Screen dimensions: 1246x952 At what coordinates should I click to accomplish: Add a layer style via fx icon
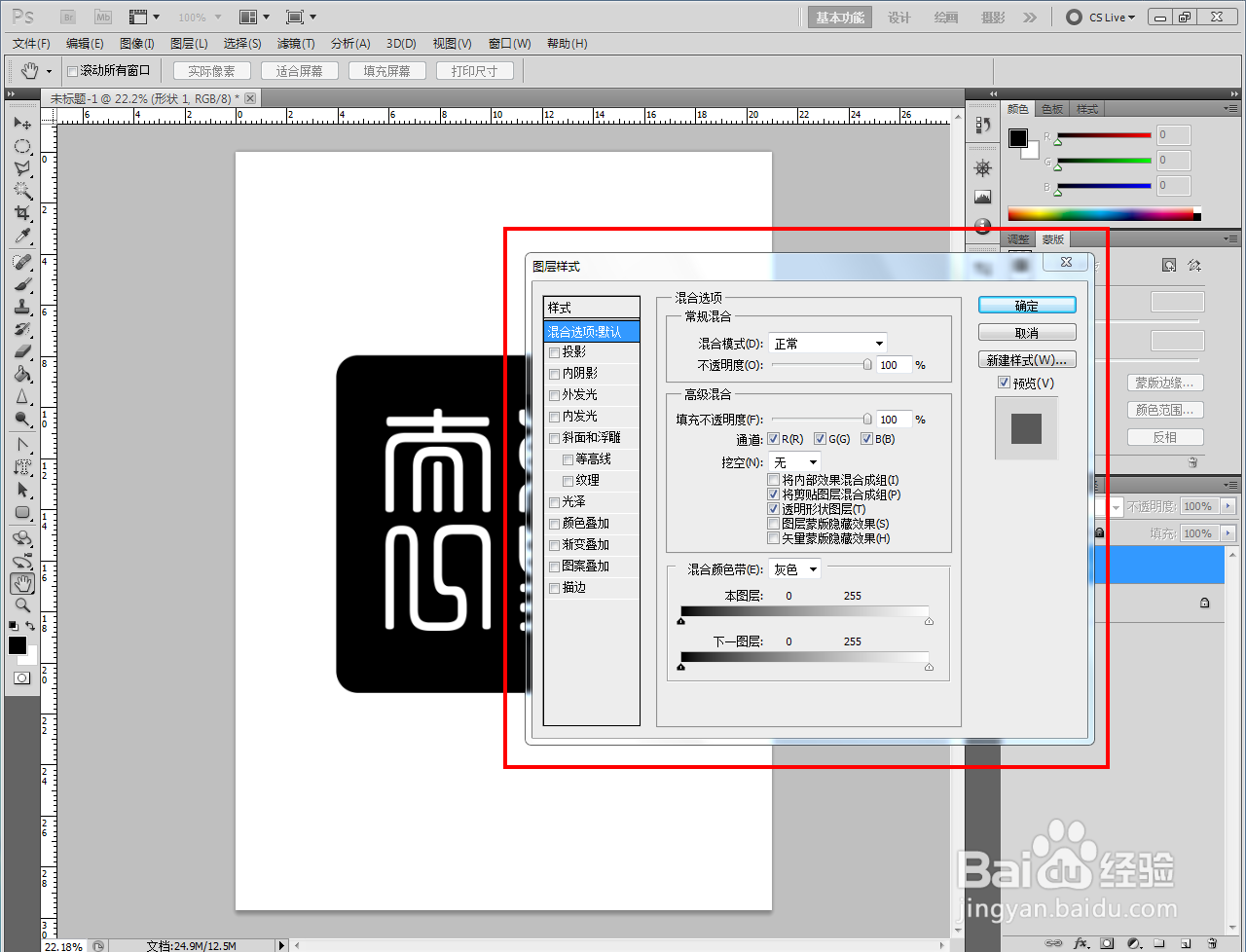pyautogui.click(x=1081, y=943)
